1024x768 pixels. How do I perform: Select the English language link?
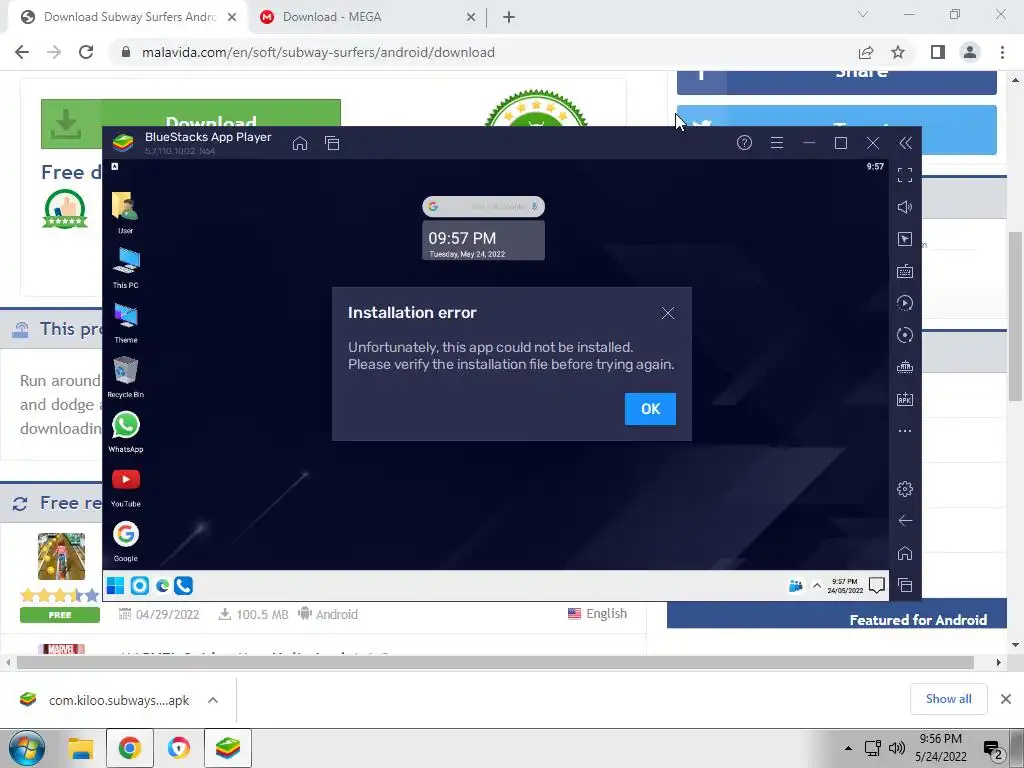[x=597, y=613]
